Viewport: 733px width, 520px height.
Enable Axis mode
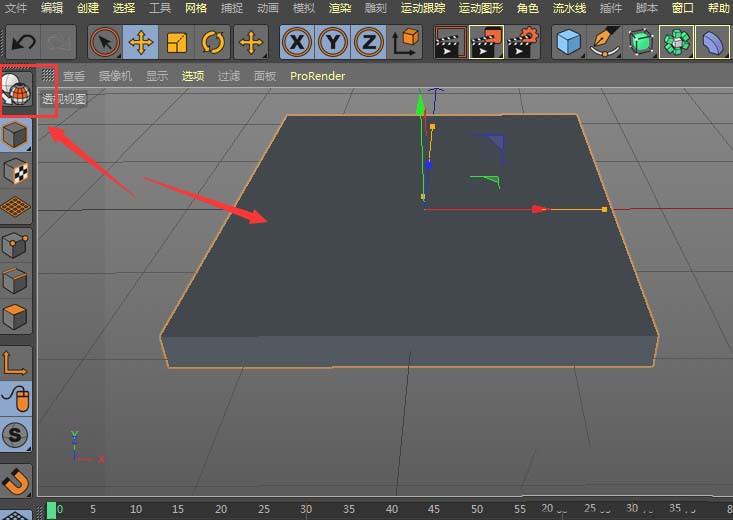(15, 363)
